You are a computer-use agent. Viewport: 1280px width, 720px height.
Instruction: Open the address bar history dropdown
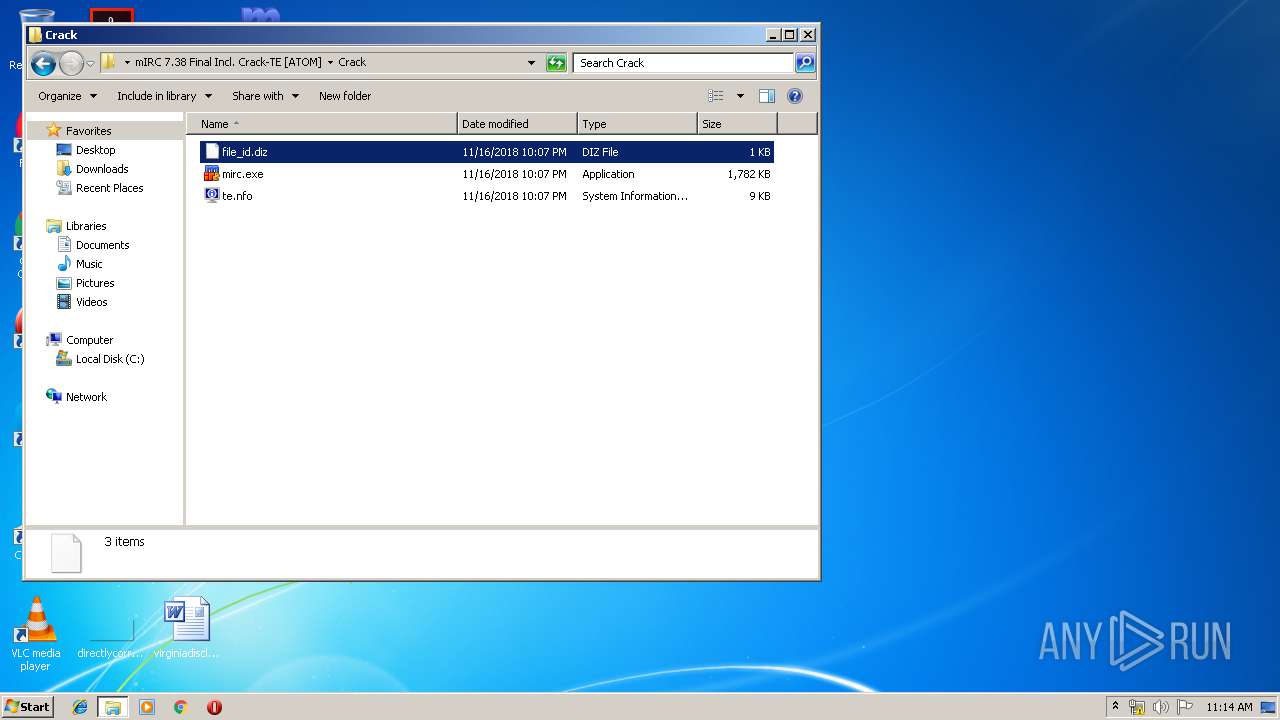(531, 63)
